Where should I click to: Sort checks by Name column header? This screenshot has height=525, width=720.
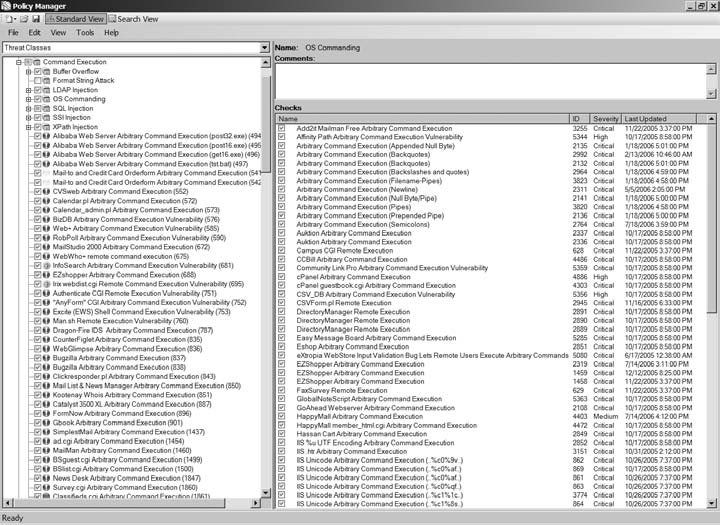click(422, 119)
